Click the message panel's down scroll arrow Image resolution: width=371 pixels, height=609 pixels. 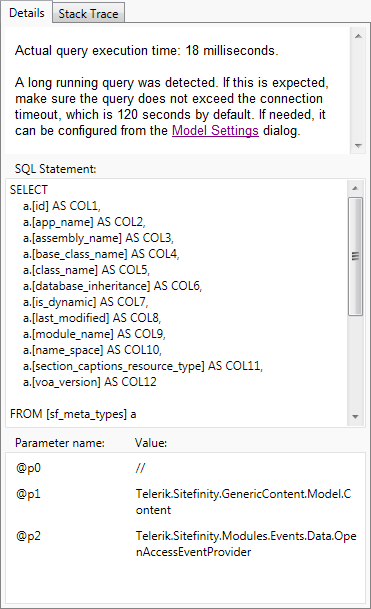click(358, 146)
